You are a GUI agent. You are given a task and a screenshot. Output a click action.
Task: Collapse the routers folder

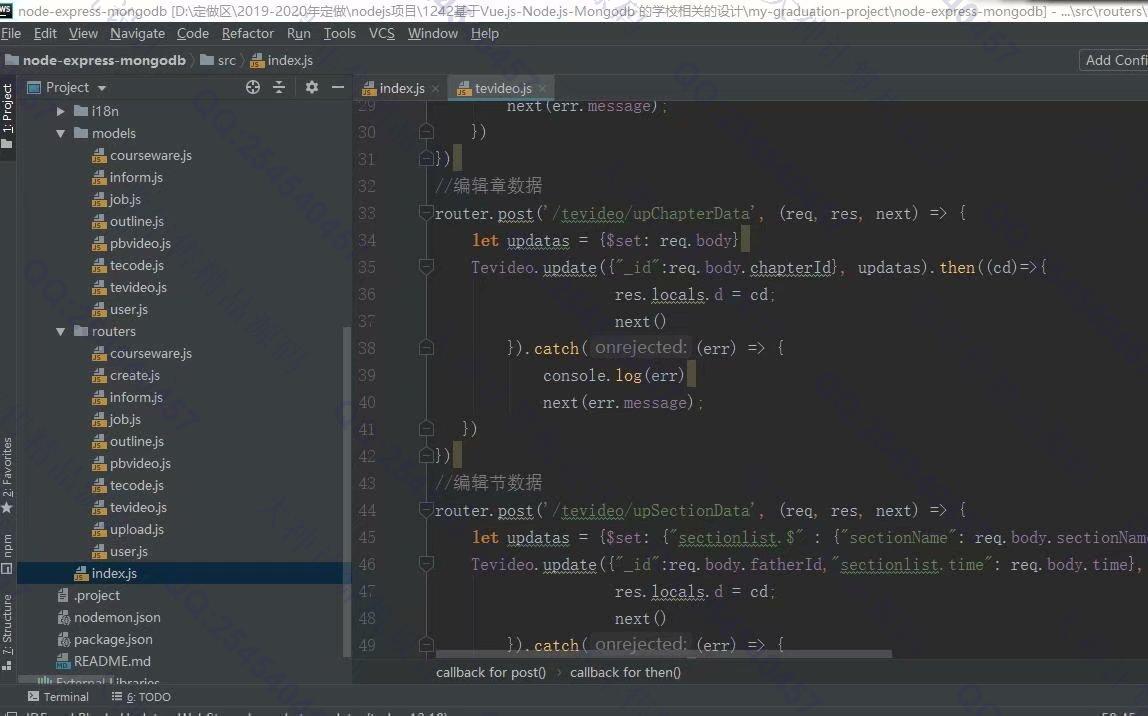click(x=61, y=332)
